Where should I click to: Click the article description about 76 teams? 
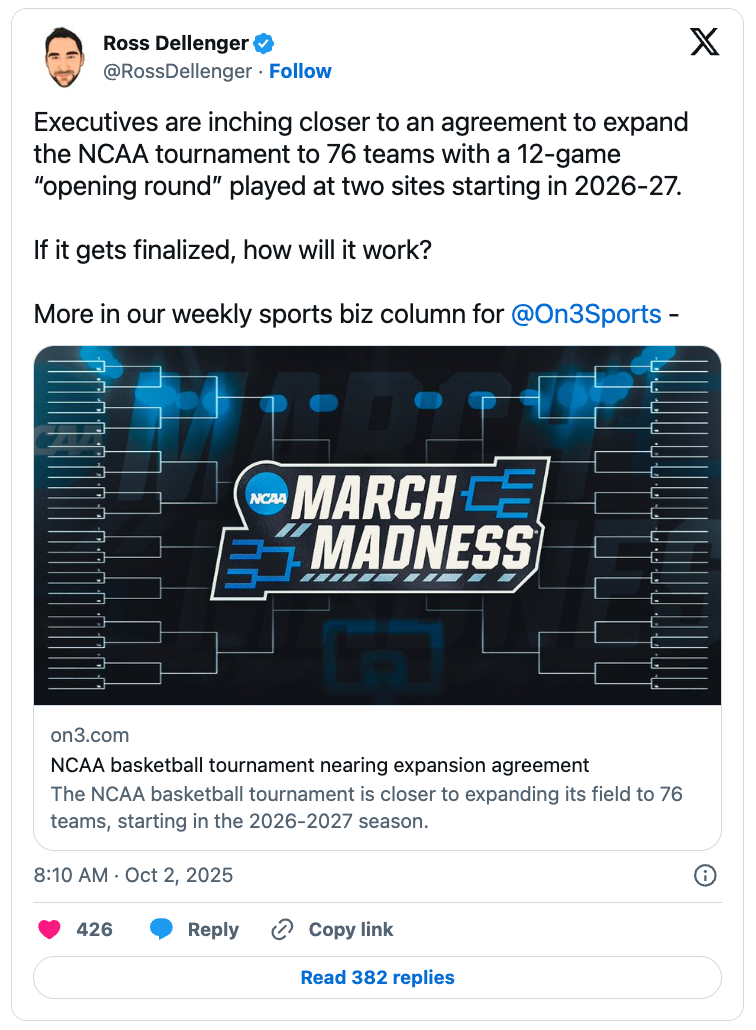(x=366, y=807)
